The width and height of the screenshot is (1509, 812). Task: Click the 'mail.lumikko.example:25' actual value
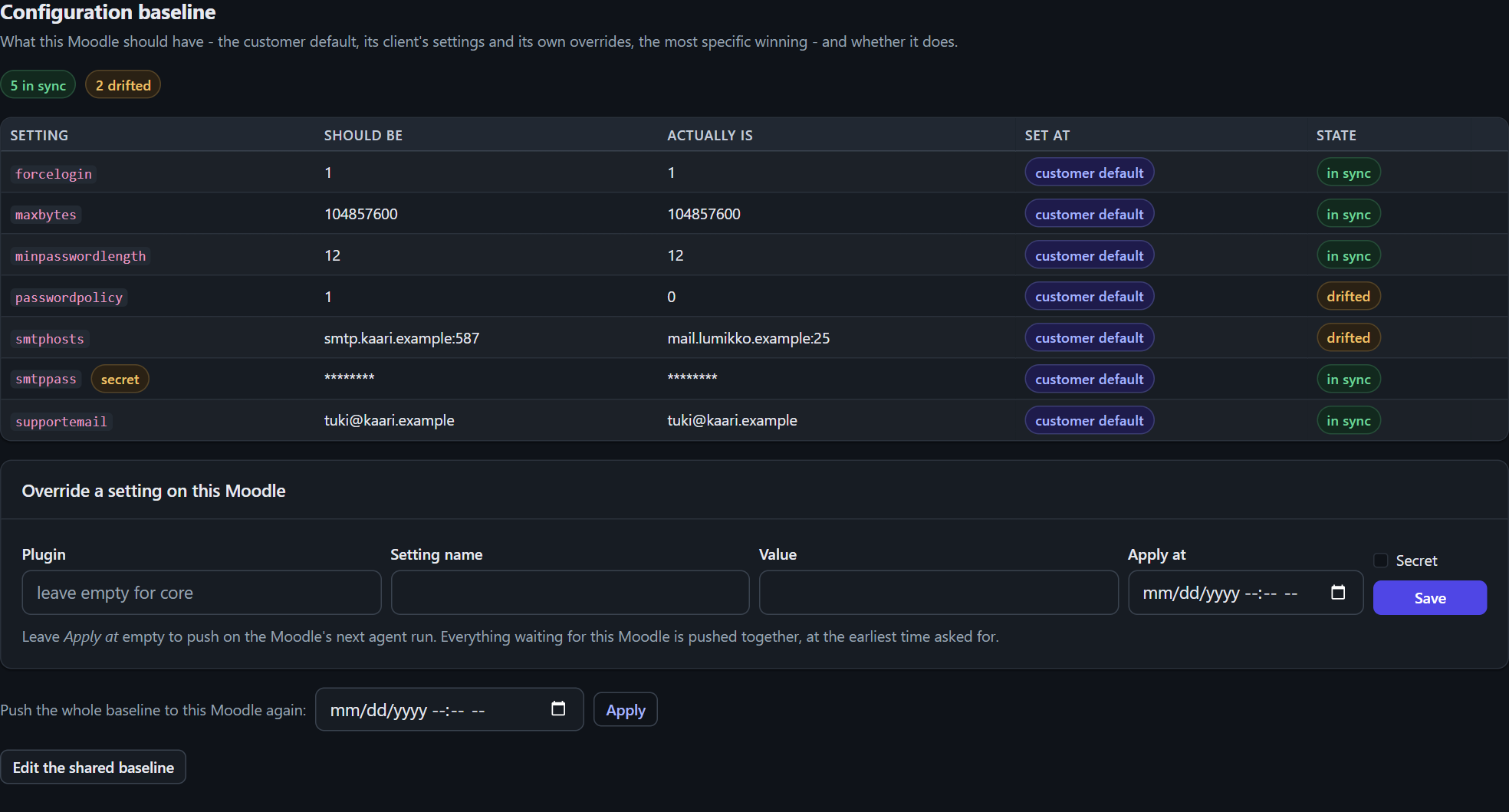click(748, 338)
